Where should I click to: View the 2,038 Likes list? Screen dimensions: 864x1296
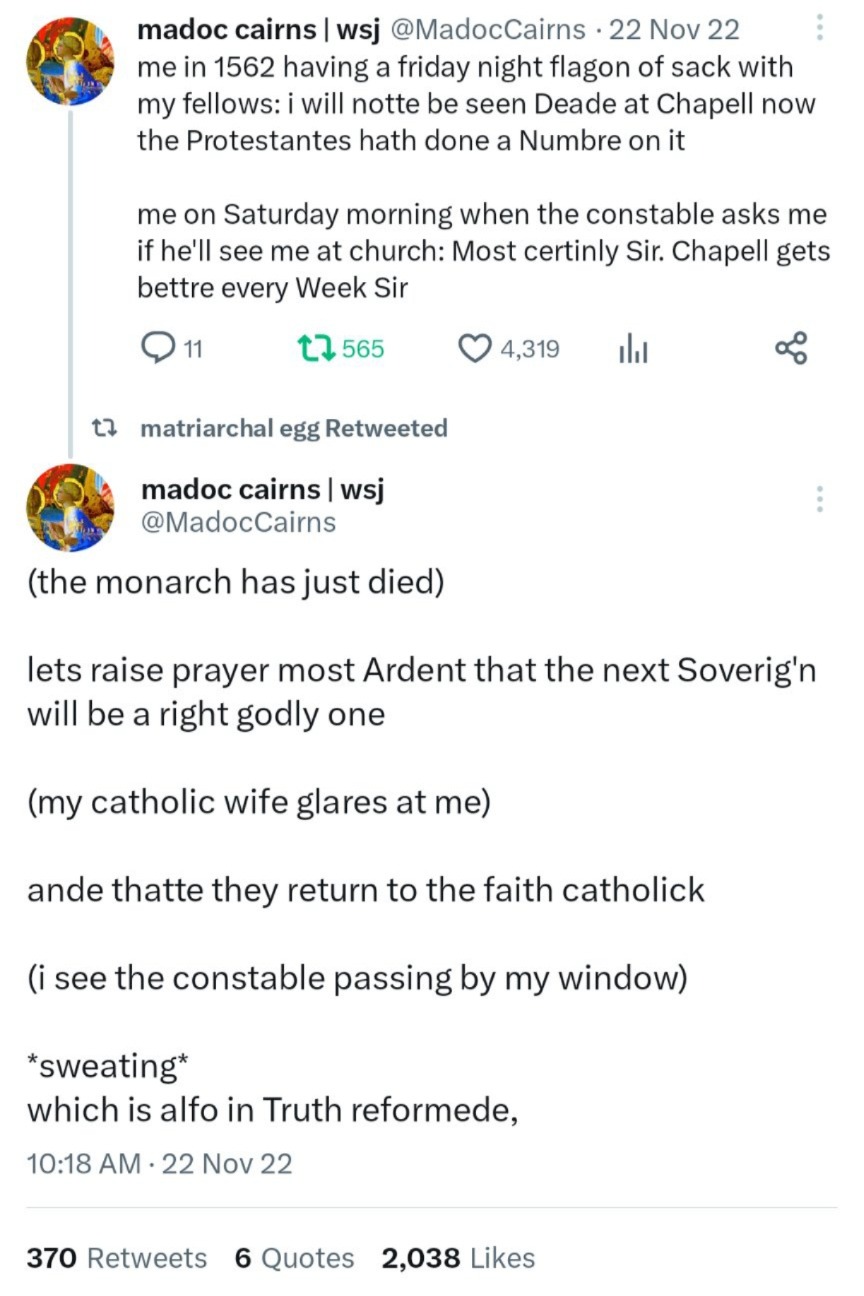(458, 1258)
